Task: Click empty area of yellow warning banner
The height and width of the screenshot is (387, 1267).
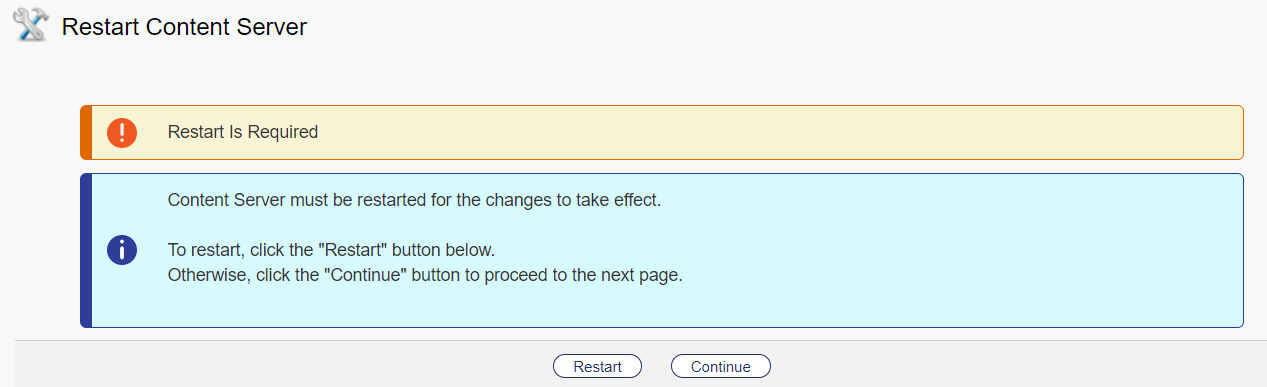Action: click(780, 132)
